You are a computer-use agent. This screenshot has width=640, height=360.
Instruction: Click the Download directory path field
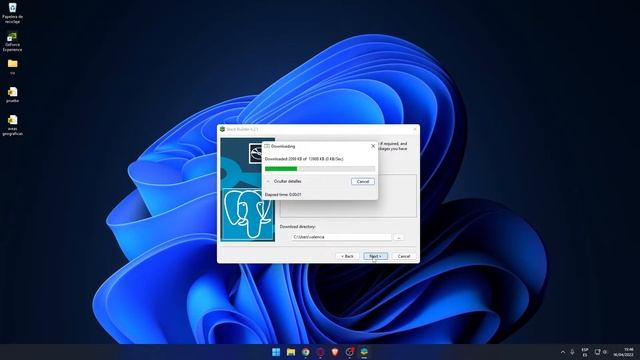point(341,237)
